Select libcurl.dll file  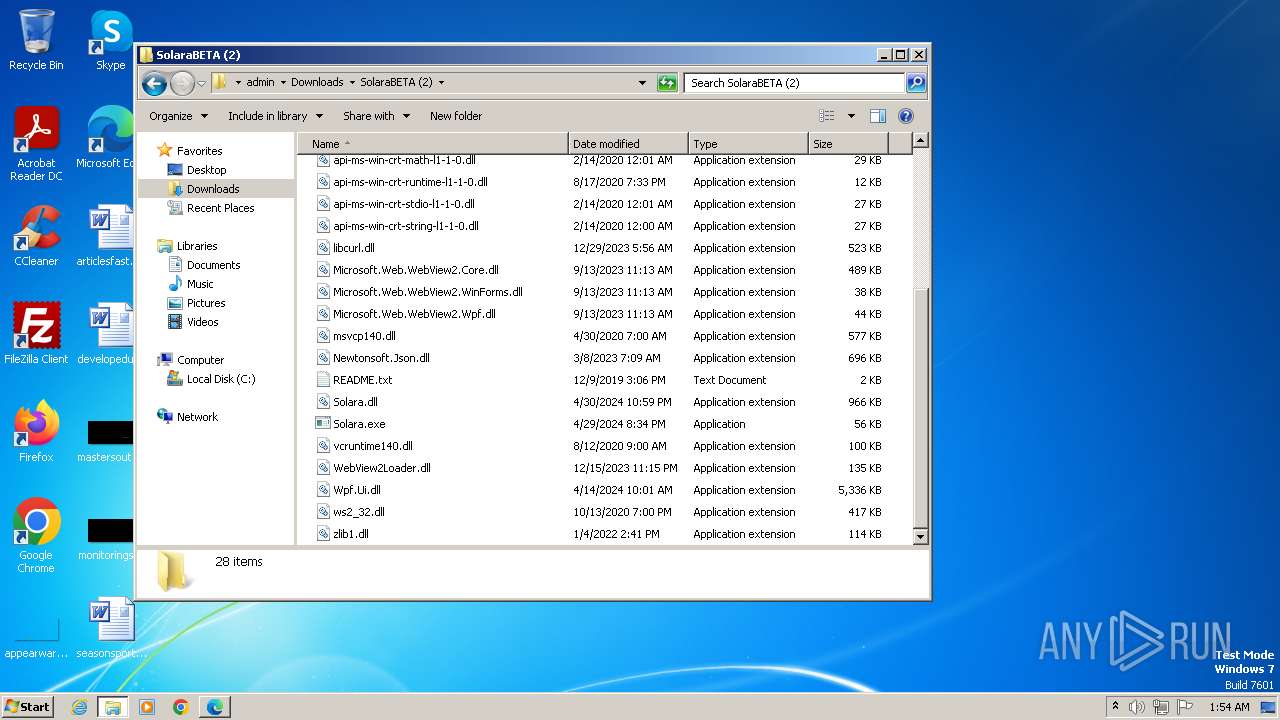354,248
